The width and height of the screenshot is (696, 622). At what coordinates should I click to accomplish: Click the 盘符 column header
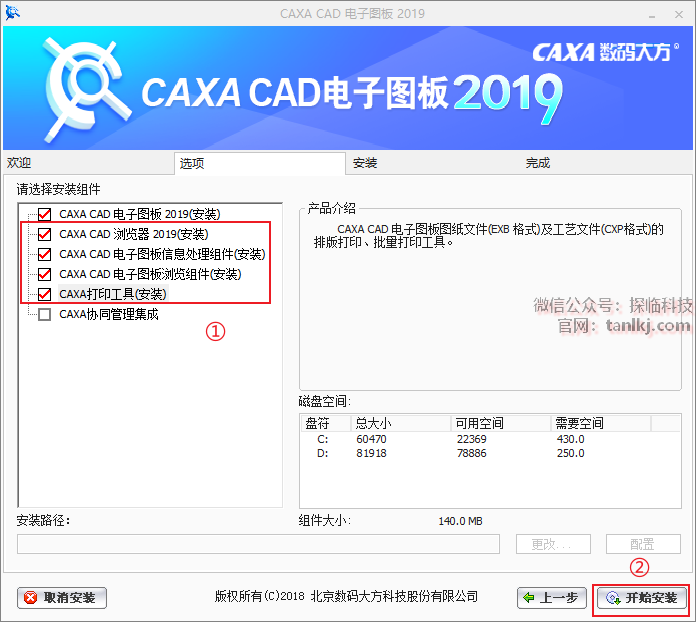point(326,424)
